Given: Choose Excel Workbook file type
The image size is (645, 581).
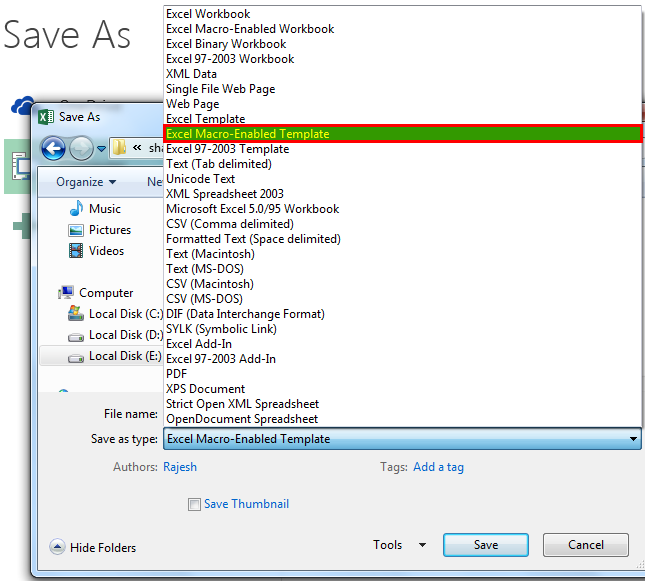Looking at the screenshot, I should [402, 14].
